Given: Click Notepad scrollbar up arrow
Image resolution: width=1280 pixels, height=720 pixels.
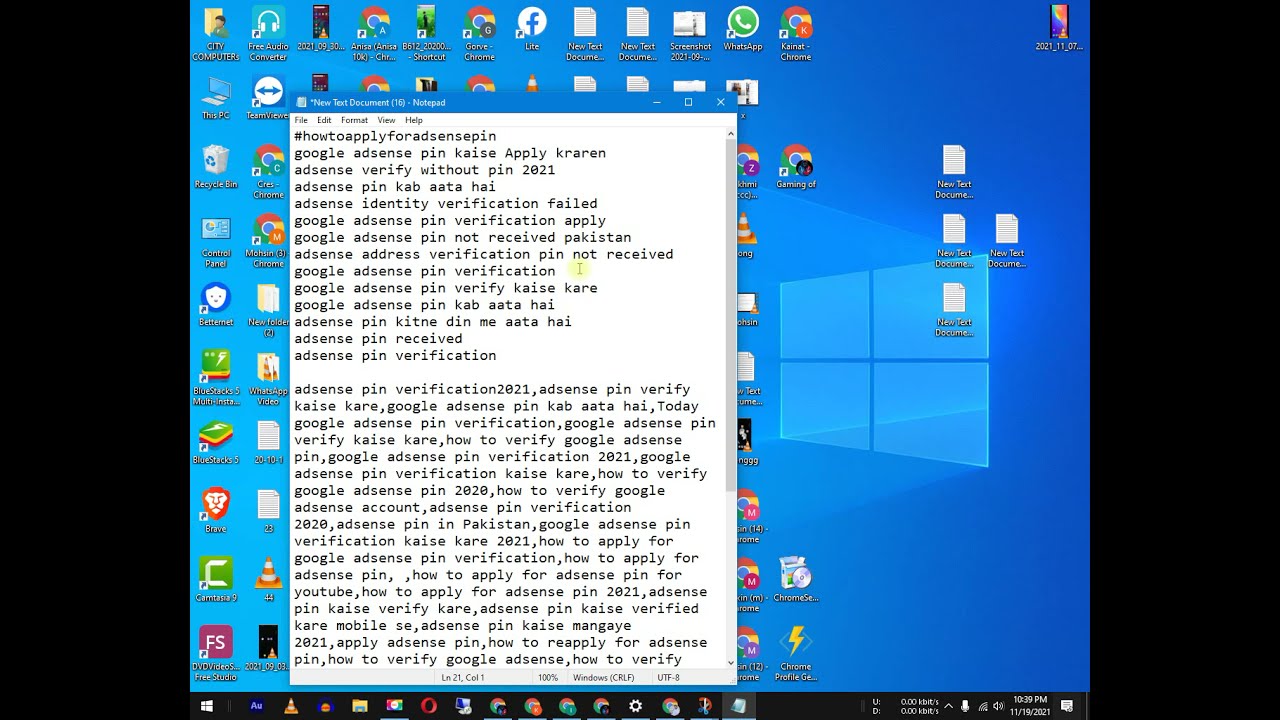Looking at the screenshot, I should coord(731,133).
